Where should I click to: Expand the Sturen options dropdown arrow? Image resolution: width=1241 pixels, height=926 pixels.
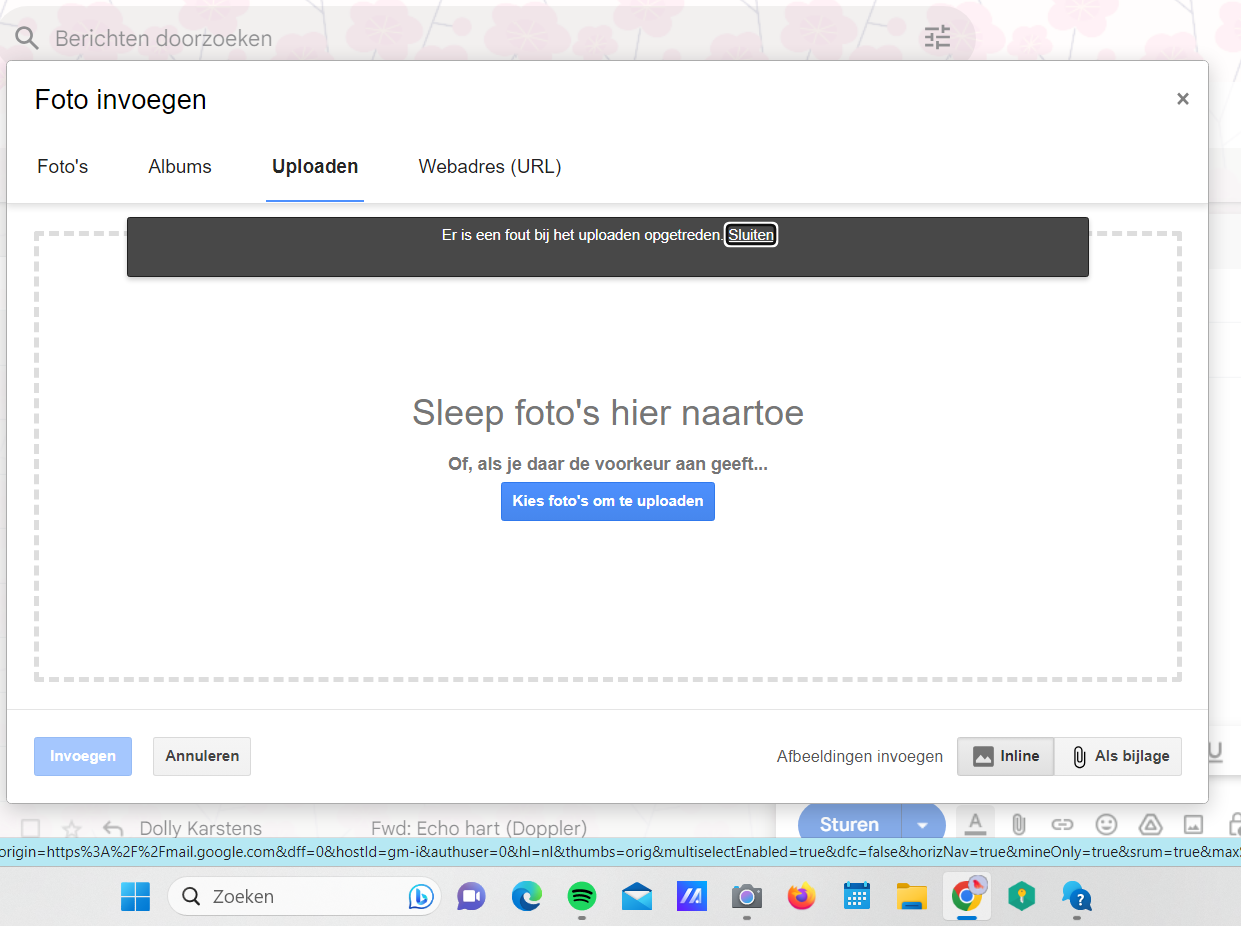pos(923,825)
